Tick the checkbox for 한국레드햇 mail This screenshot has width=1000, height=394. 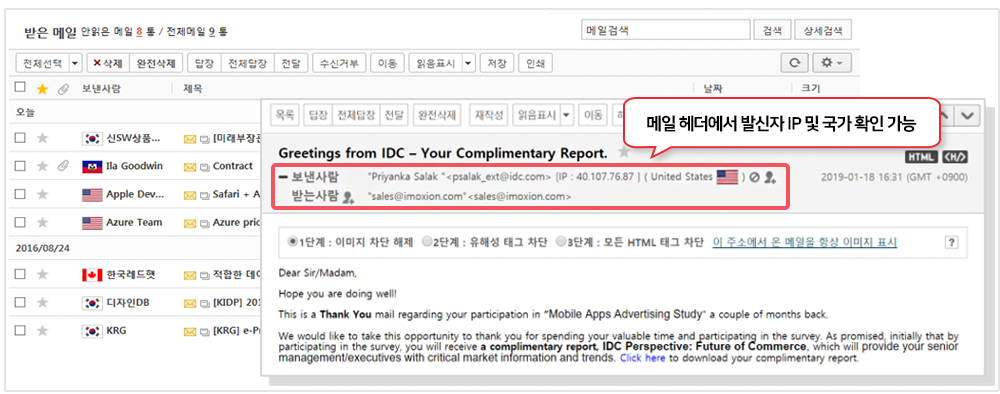pyautogui.click(x=20, y=275)
